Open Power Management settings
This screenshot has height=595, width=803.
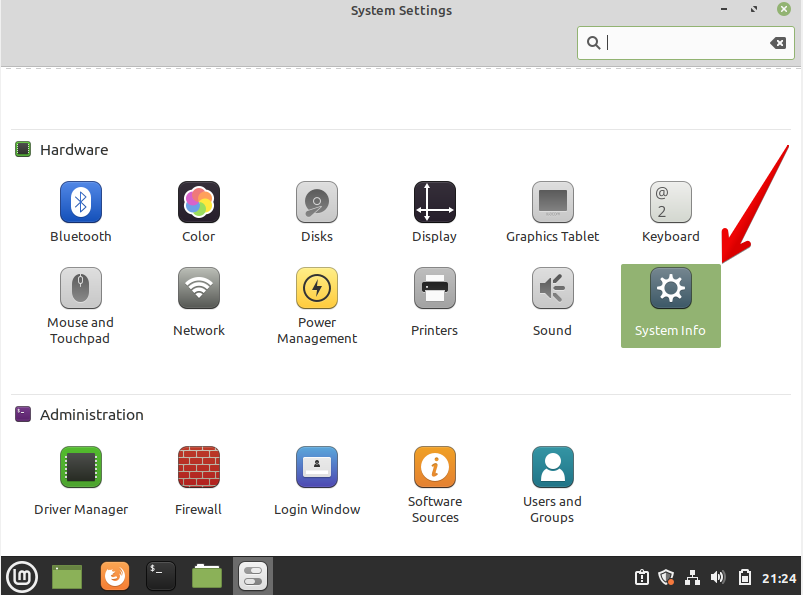(x=317, y=306)
